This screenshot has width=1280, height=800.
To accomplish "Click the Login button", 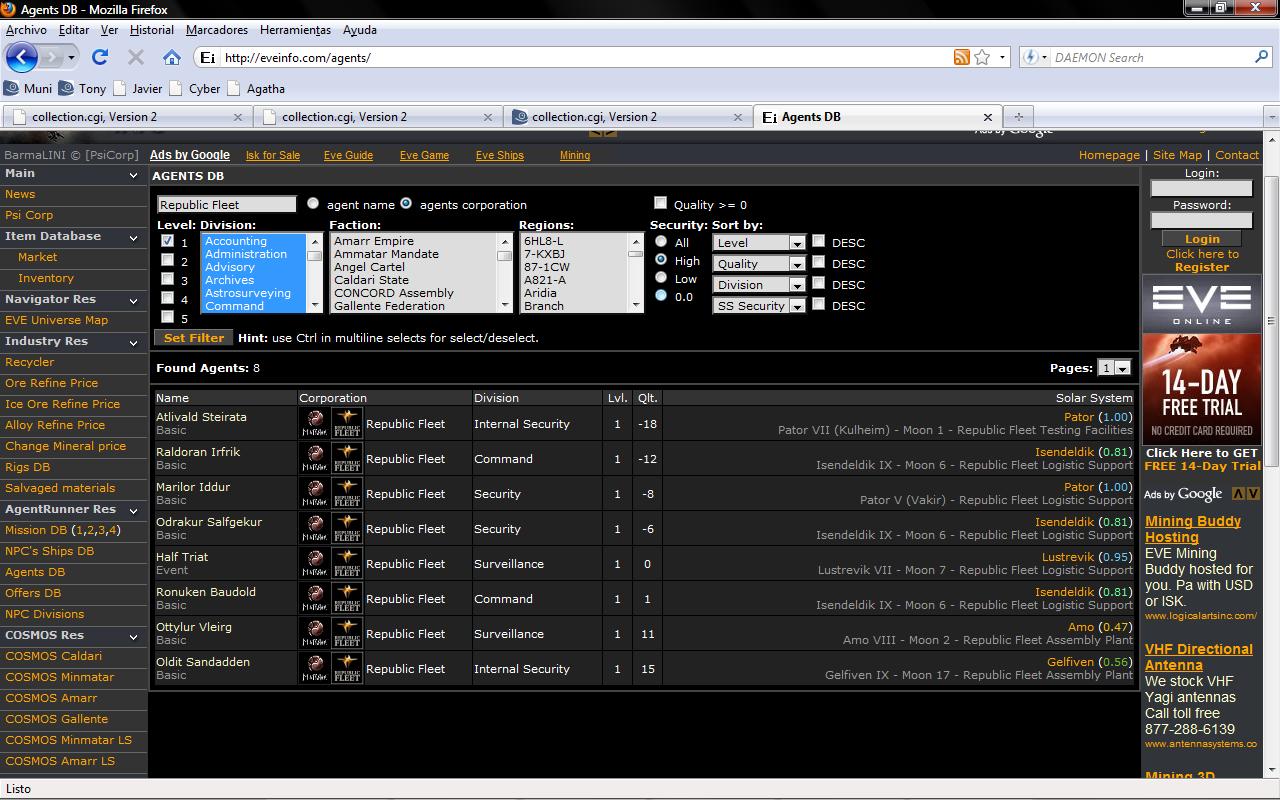I will point(1202,239).
